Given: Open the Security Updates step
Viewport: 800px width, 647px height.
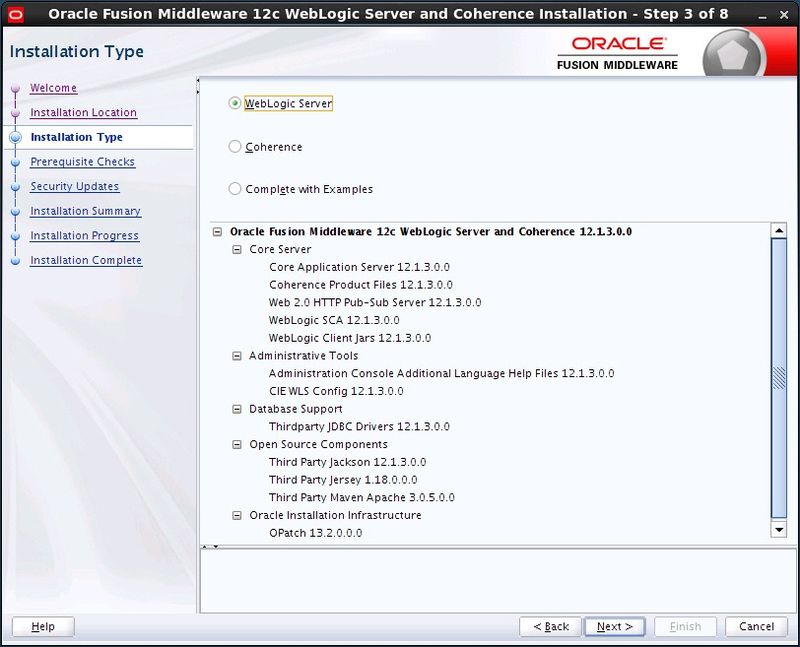Looking at the screenshot, I should pos(74,186).
